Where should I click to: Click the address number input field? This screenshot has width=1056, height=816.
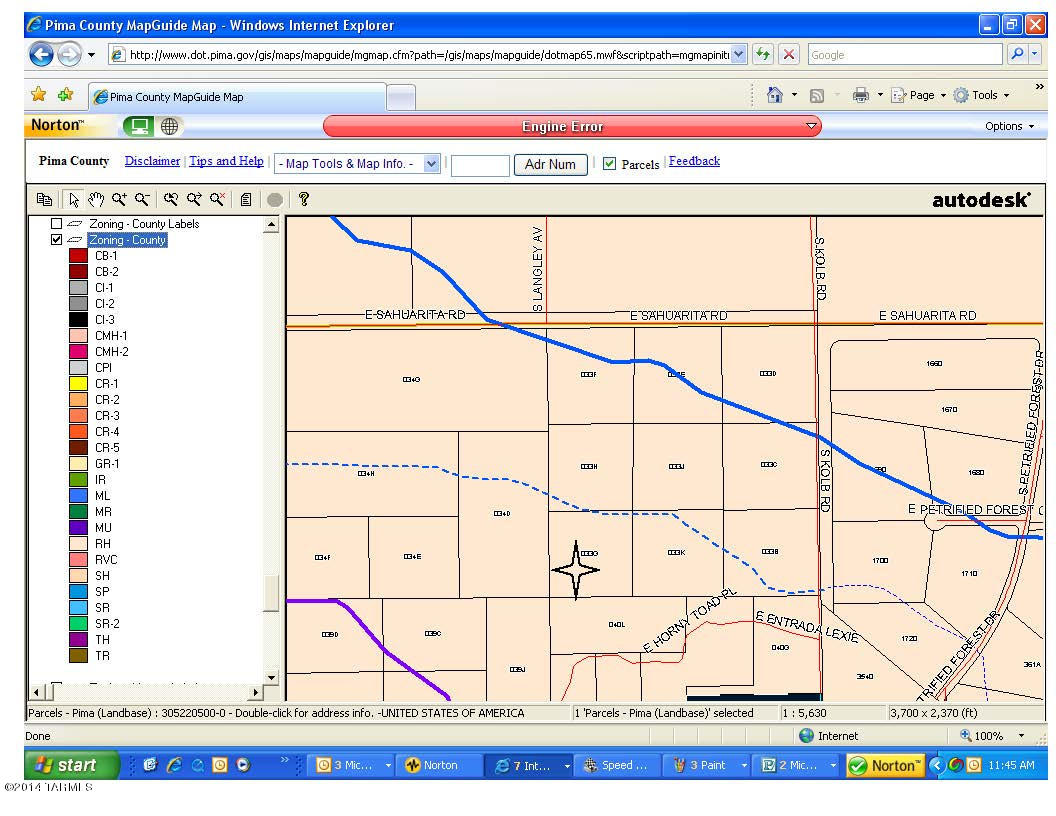click(480, 165)
